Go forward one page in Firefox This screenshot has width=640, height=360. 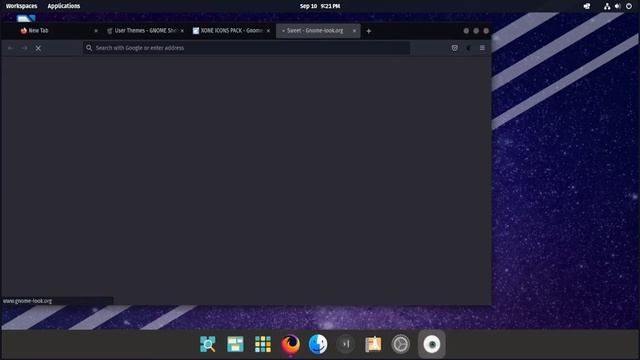point(24,48)
